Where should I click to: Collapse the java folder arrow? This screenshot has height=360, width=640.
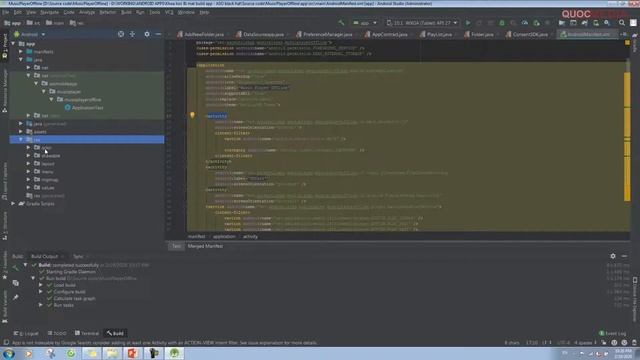point(21,60)
